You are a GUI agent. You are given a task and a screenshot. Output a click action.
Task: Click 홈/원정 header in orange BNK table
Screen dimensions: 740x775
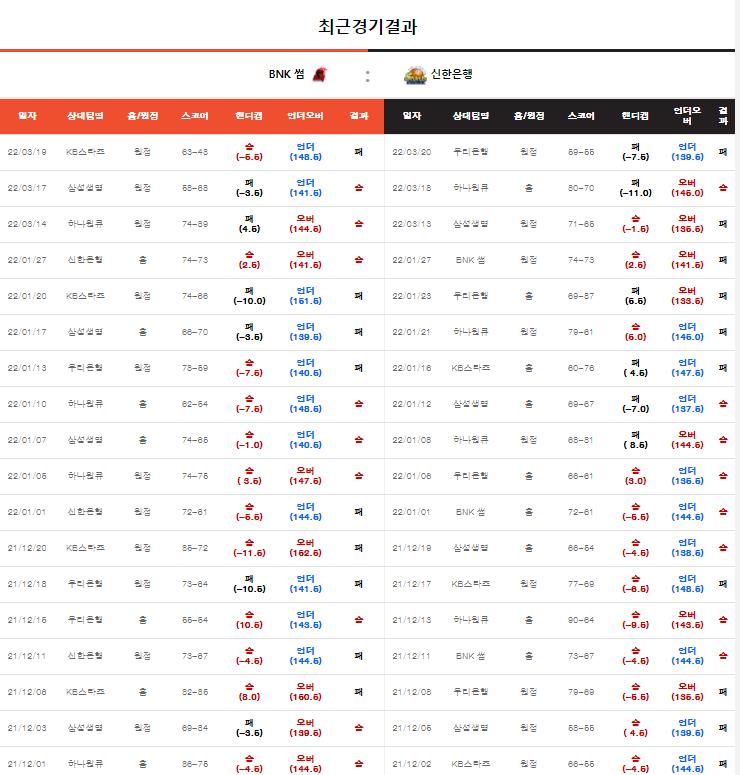click(x=143, y=116)
